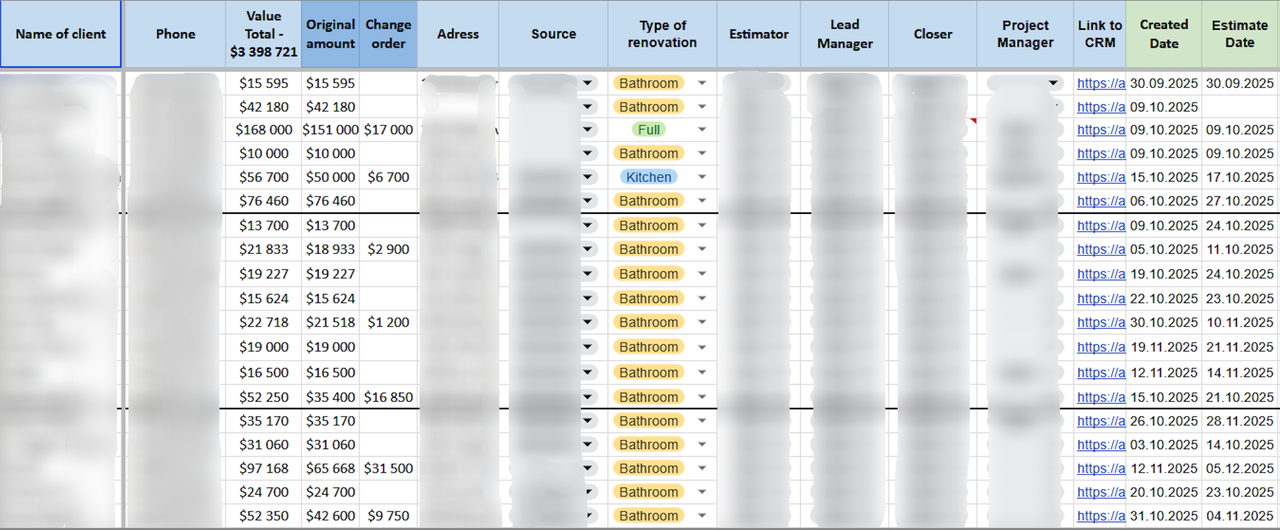
Task: Open Source dropdown arrow in $42 180 row
Action: point(588,107)
